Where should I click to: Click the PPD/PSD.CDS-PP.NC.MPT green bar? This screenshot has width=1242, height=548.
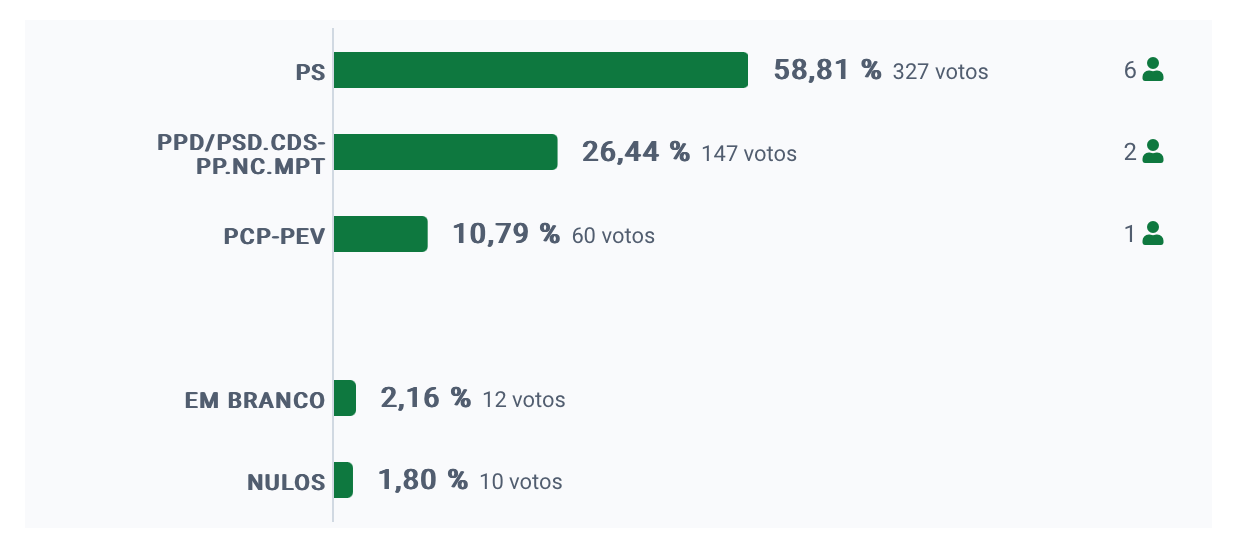tap(445, 152)
